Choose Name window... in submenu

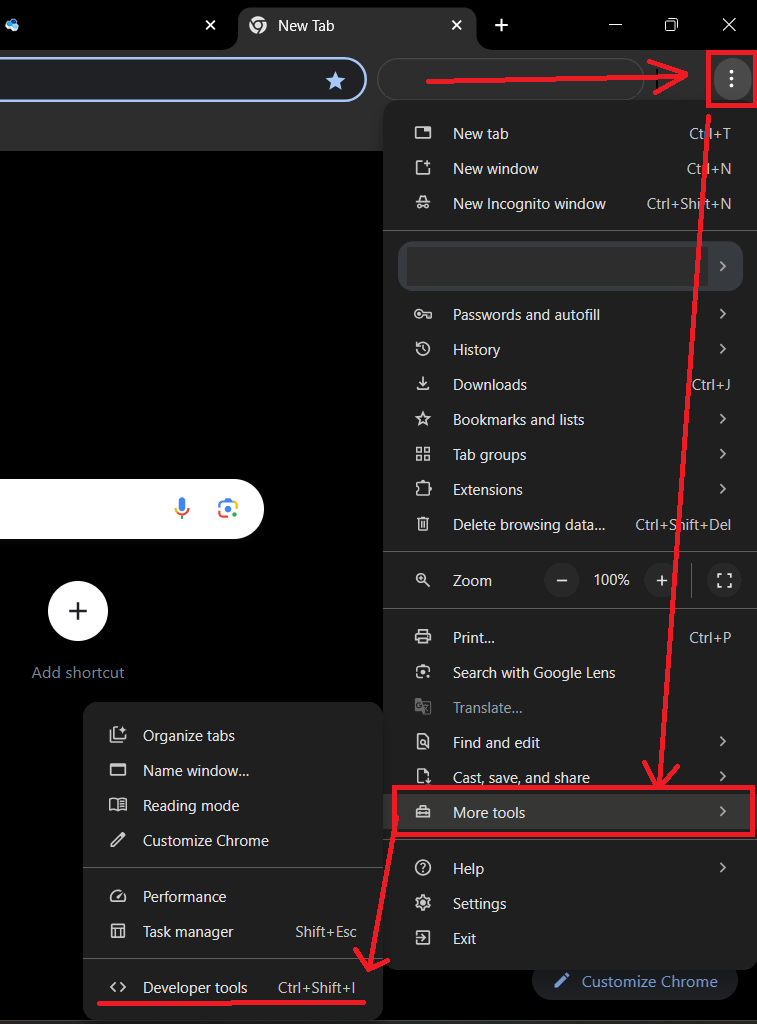[233, 771]
